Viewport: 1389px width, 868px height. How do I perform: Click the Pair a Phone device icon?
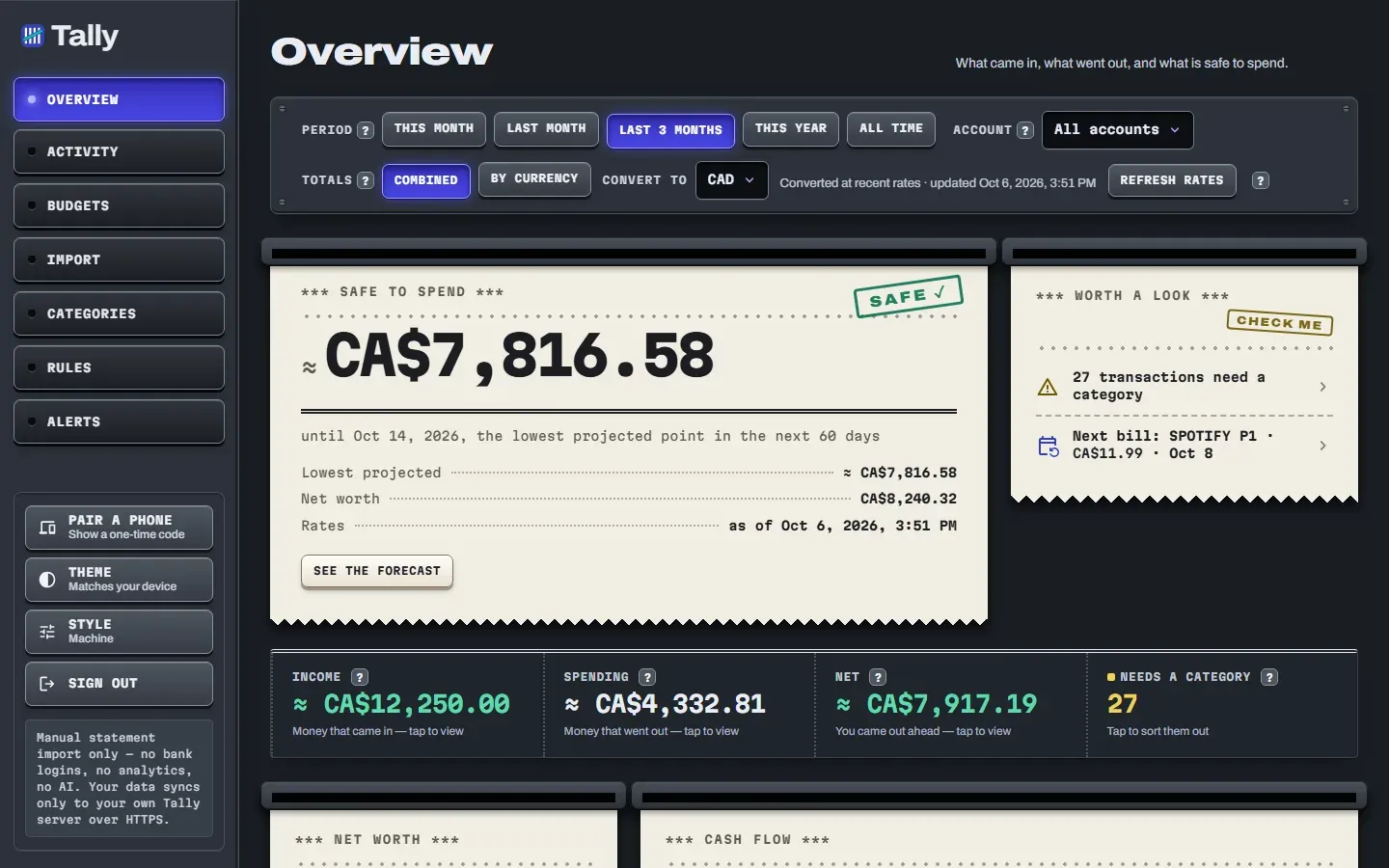[47, 528]
